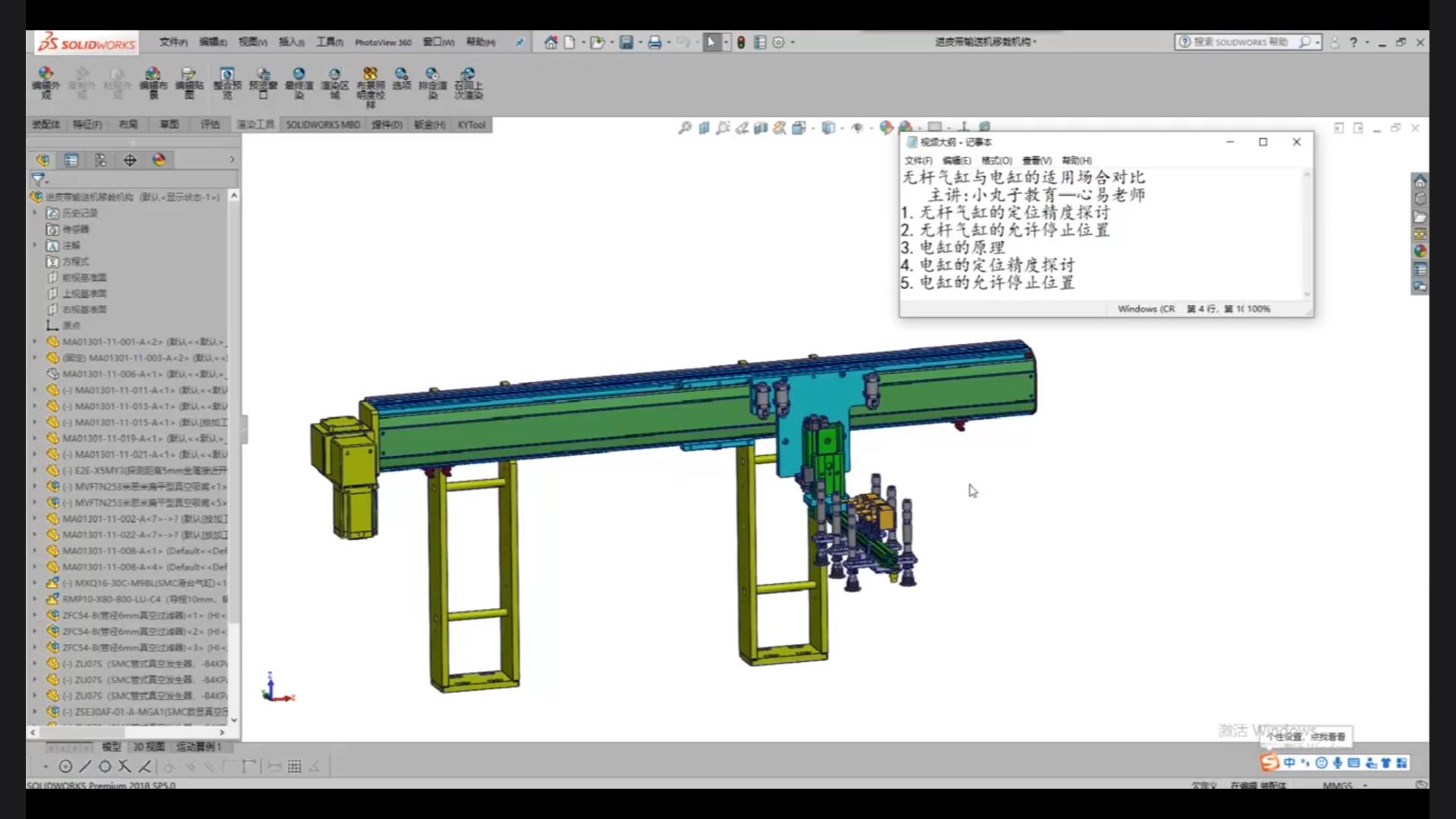Select the grid icon in bottom toolbar
The width and height of the screenshot is (1456, 819).
294,766
